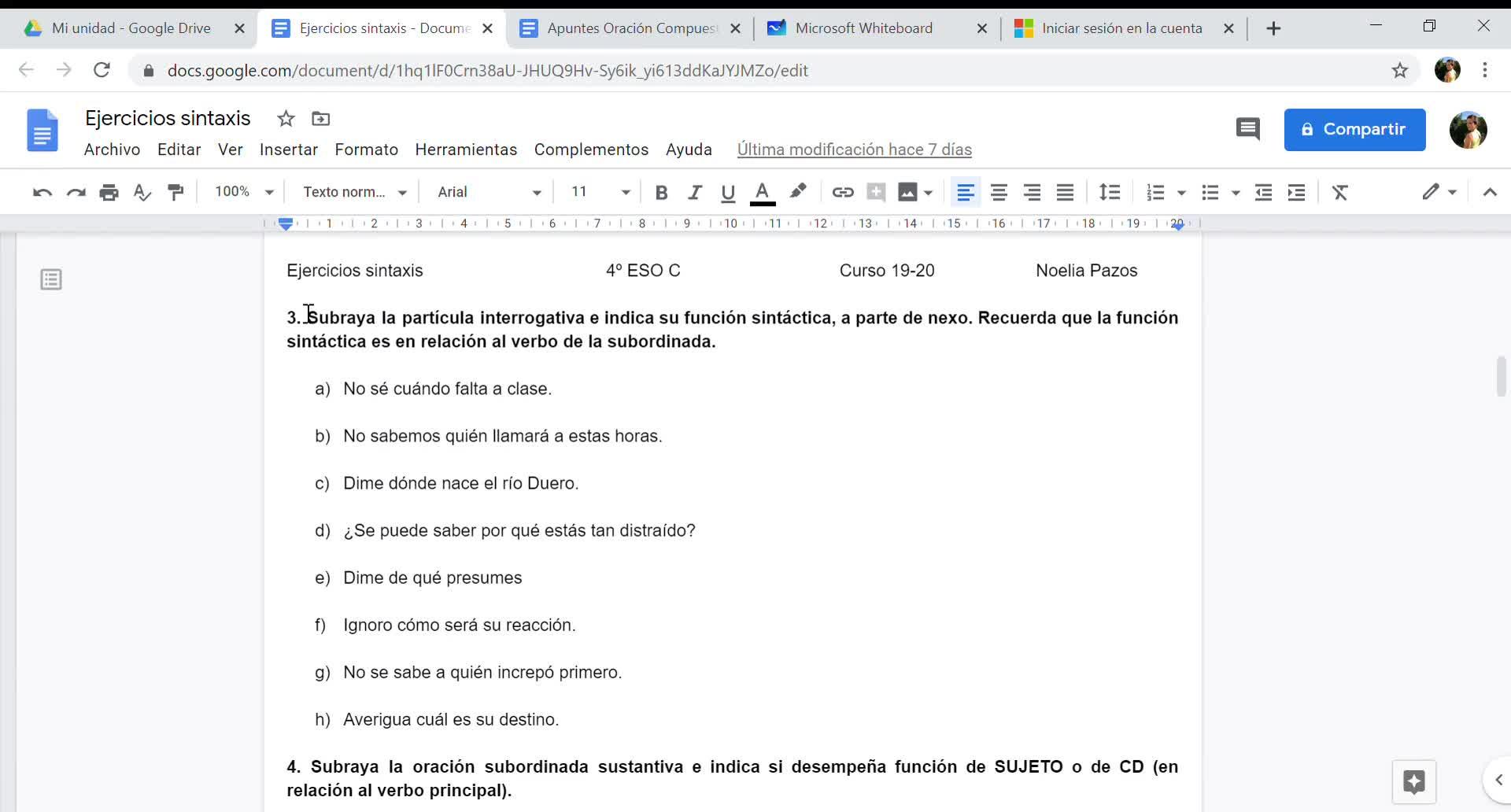This screenshot has height=812, width=1511.
Task: Expand the insert image dropdown arrow
Action: click(x=929, y=192)
